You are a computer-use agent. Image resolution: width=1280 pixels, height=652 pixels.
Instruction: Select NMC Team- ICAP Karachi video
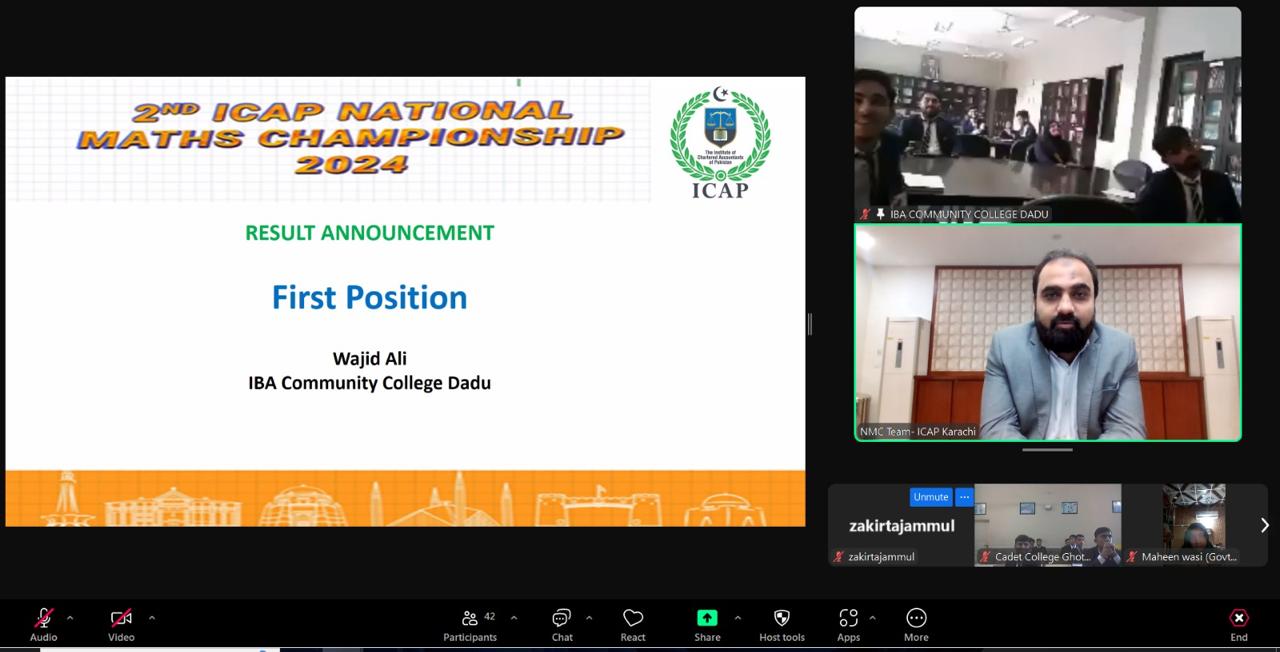(1048, 332)
